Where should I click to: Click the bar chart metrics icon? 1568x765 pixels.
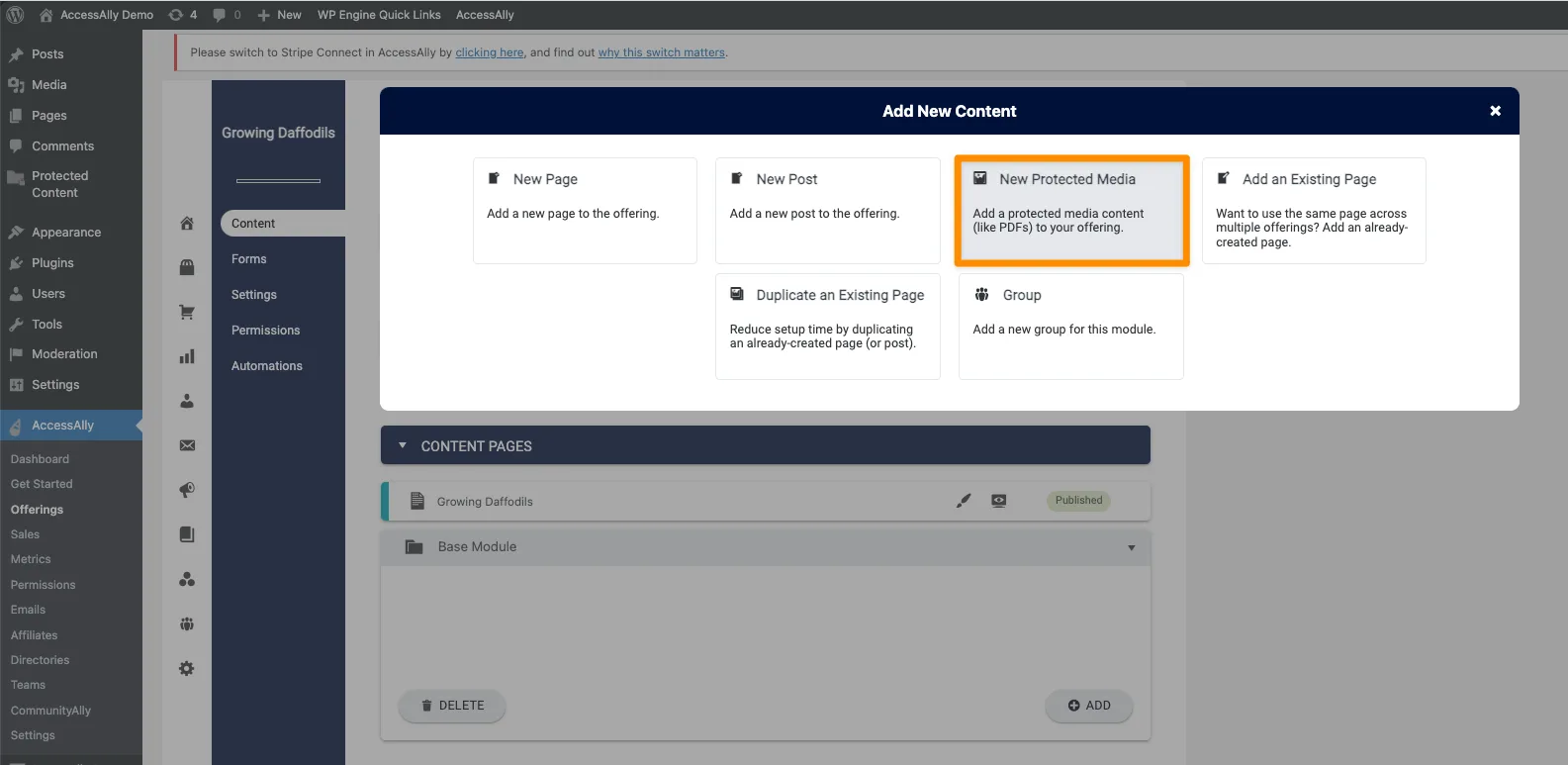187,357
